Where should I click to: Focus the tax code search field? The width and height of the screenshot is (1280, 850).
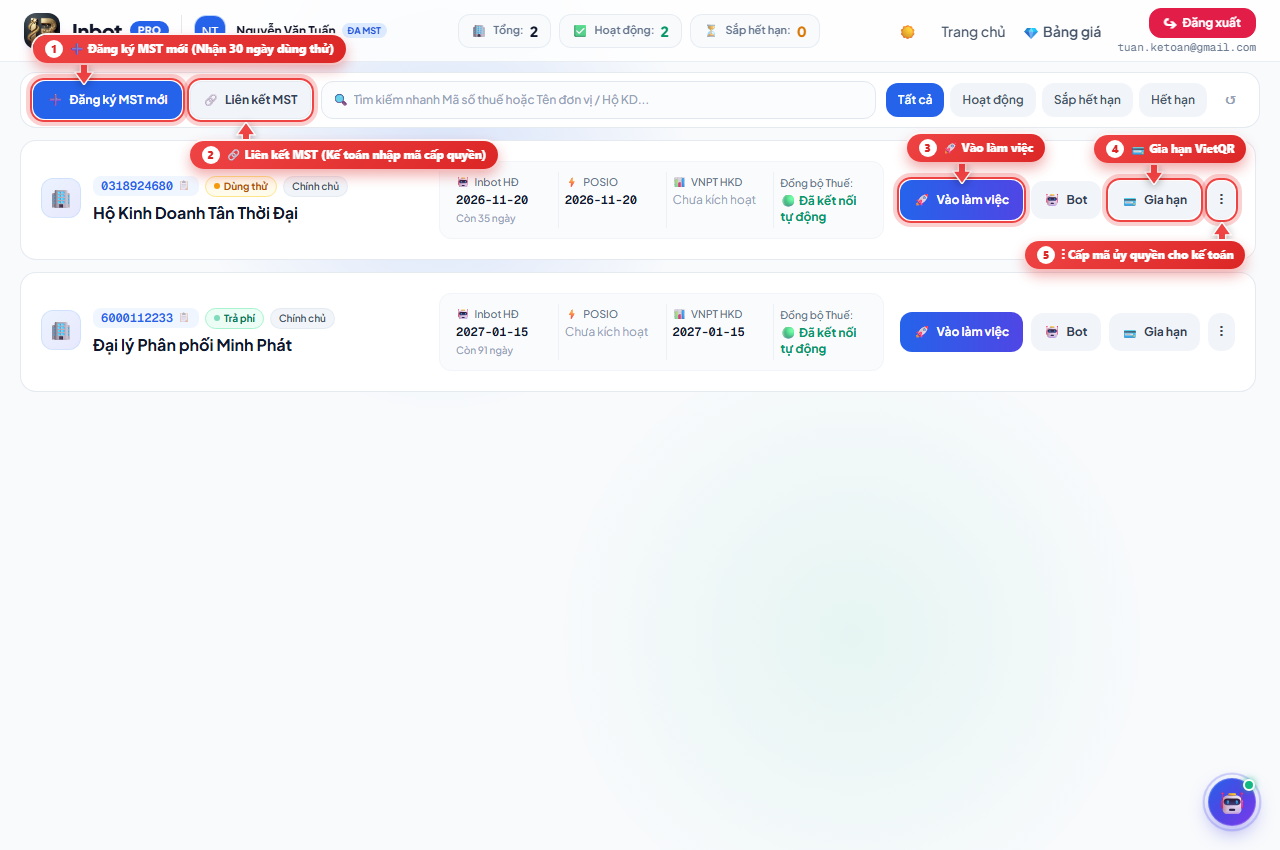coord(598,100)
